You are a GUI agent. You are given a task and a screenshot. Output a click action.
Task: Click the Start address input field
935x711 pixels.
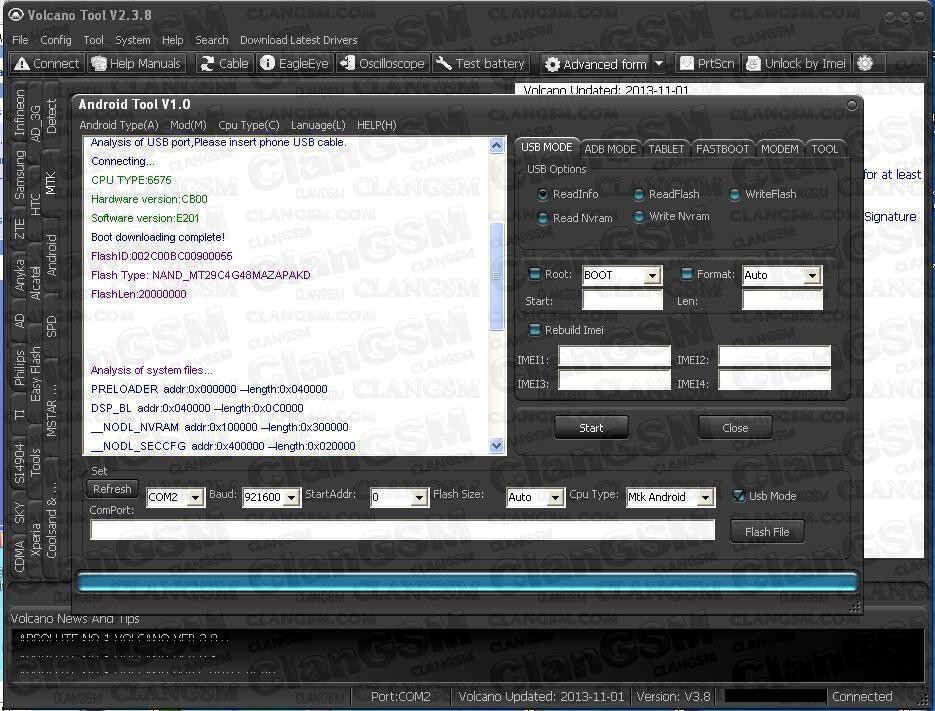[623, 301]
